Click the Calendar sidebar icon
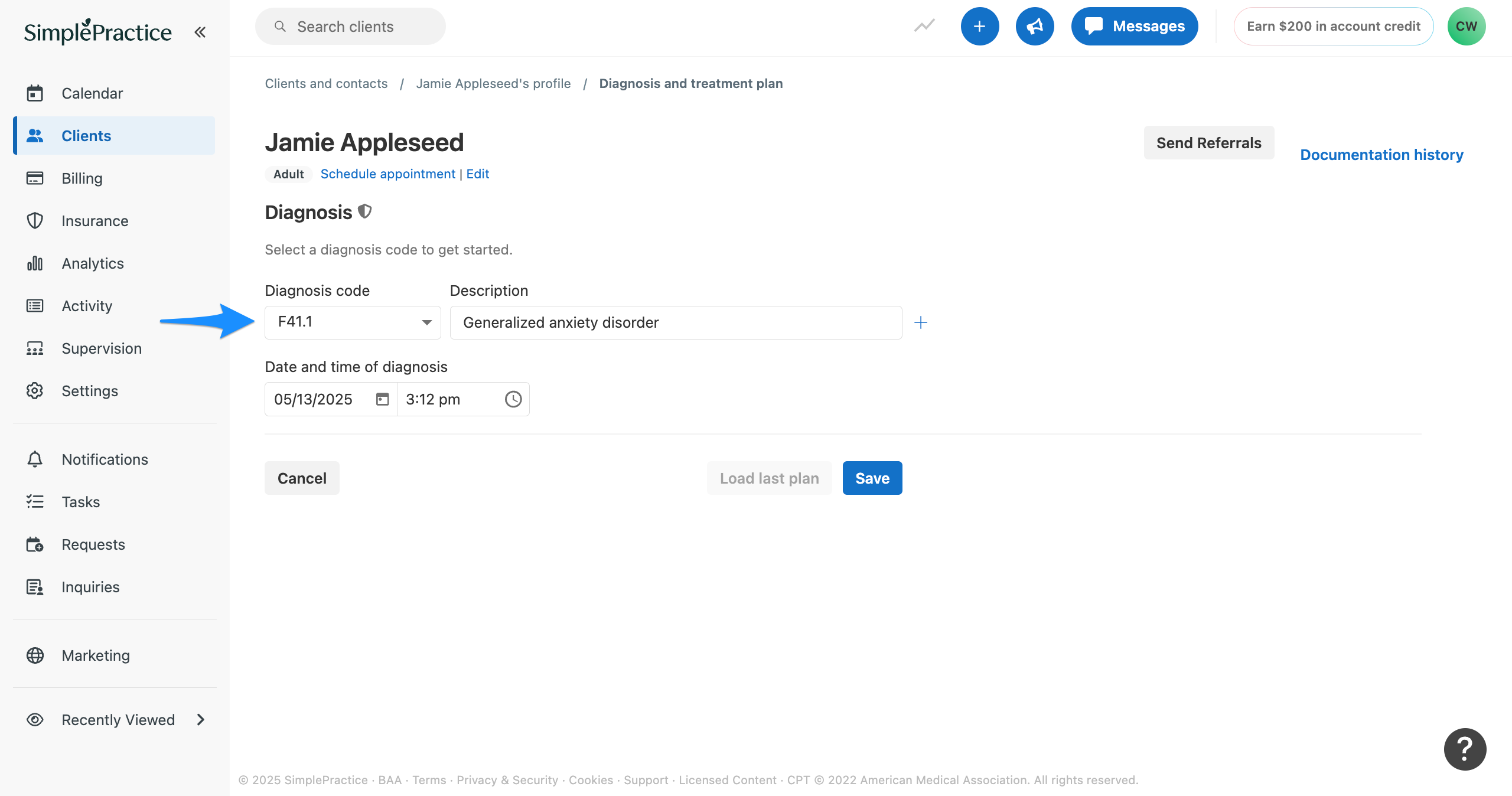 pyautogui.click(x=35, y=93)
